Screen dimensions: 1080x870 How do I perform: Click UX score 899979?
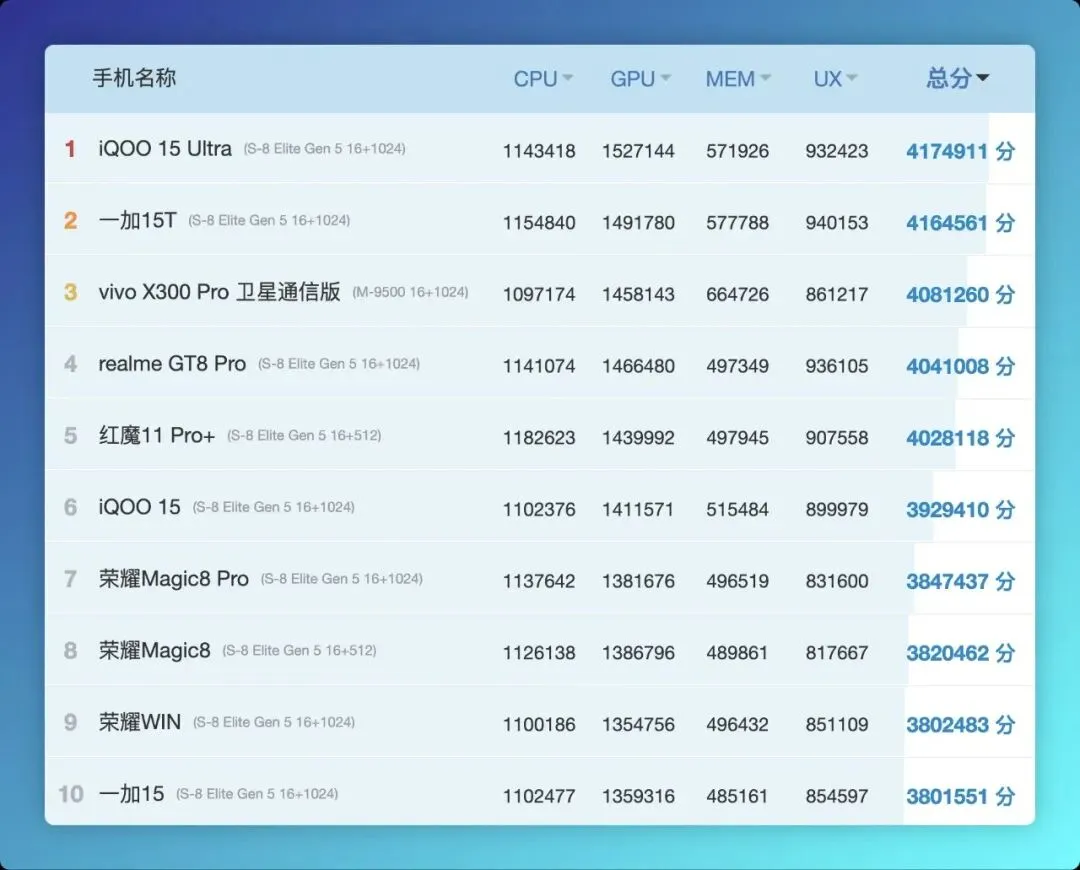point(836,509)
